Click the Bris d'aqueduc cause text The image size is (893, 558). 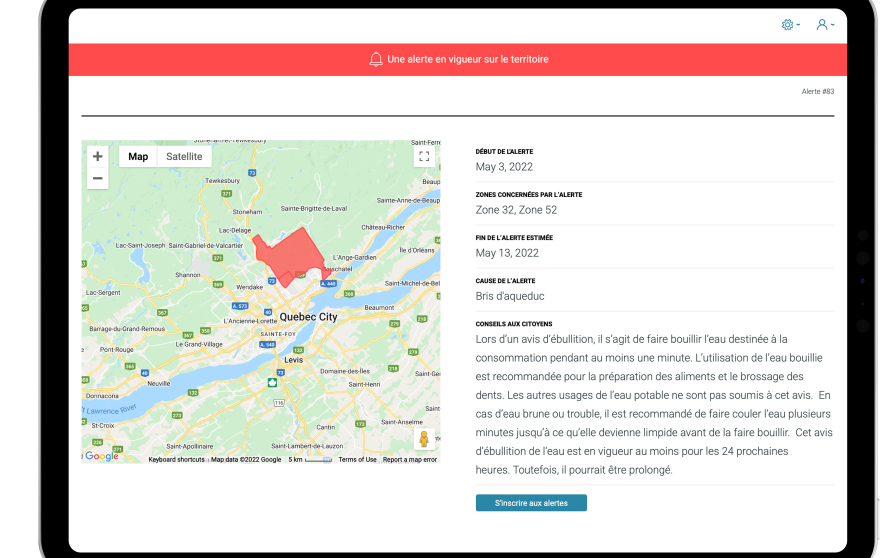510,296
